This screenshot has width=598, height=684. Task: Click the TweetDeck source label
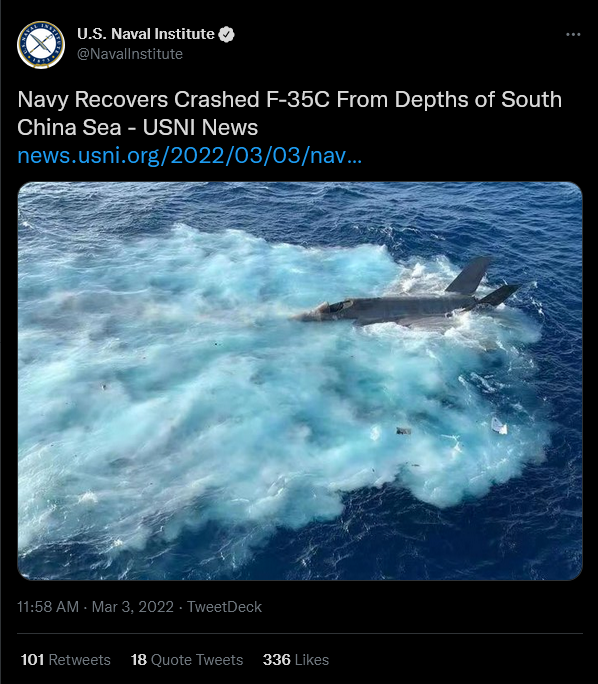(224, 607)
